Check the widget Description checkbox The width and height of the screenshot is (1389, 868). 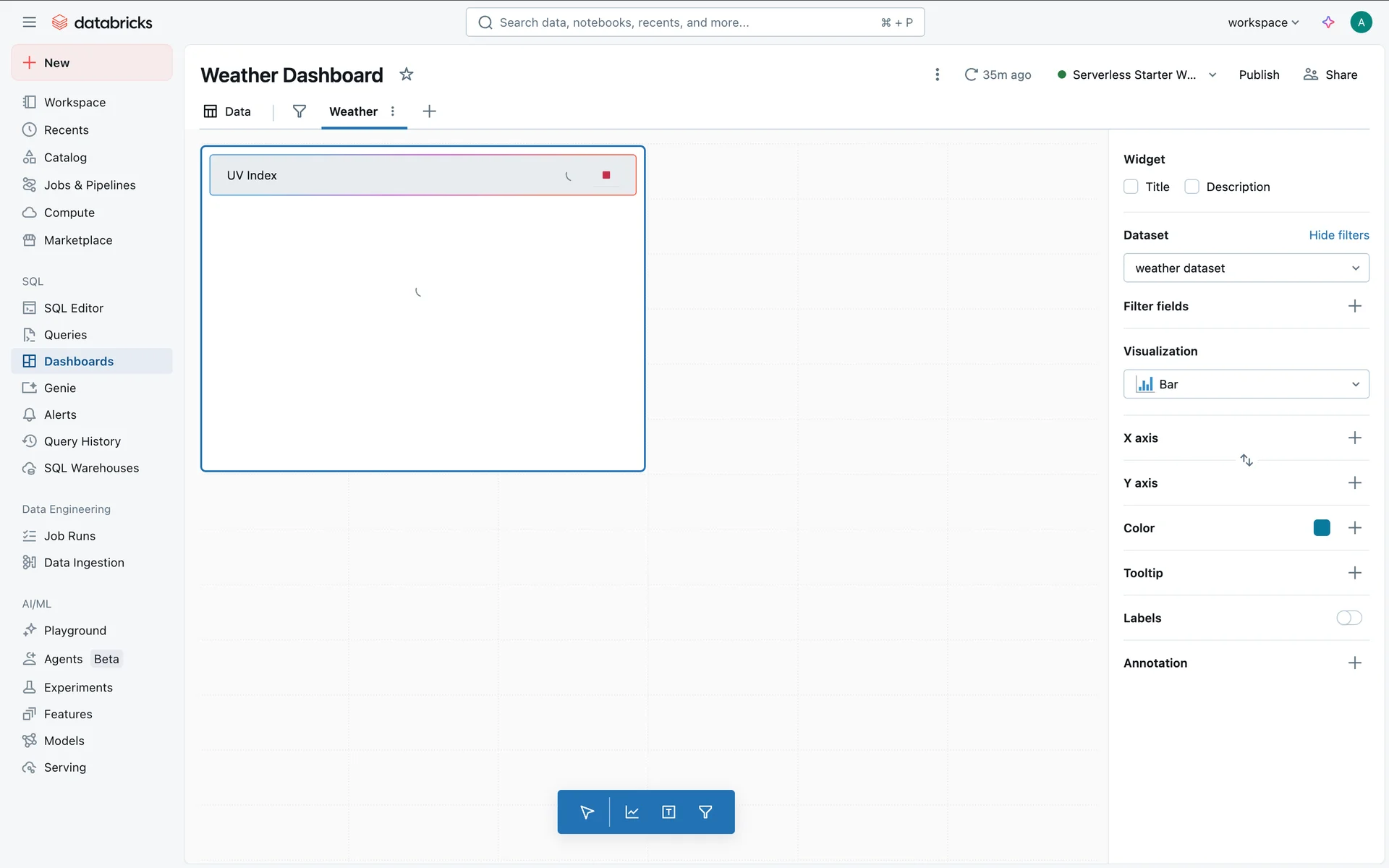point(1192,187)
